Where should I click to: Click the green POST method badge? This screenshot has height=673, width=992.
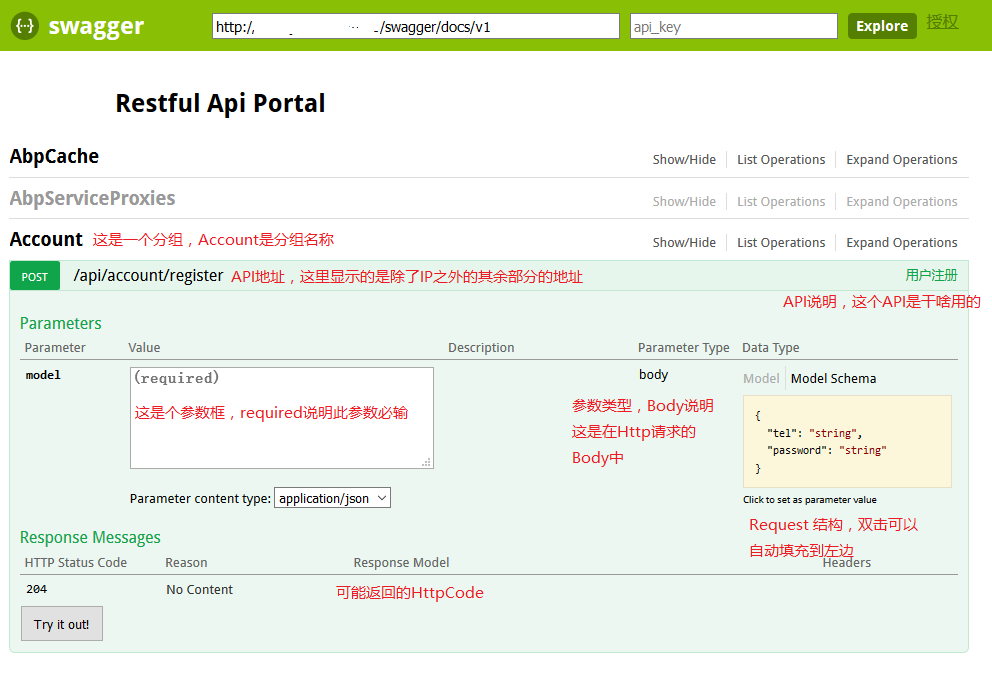[35, 276]
